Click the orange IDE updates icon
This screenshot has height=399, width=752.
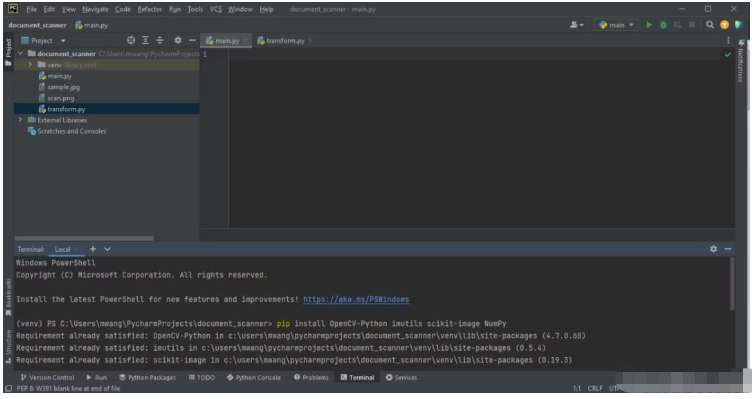coord(724,25)
